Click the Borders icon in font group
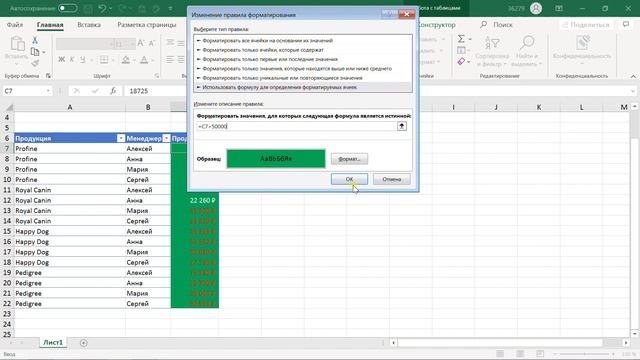This screenshot has width=640, height=360. pyautogui.click(x=104, y=60)
